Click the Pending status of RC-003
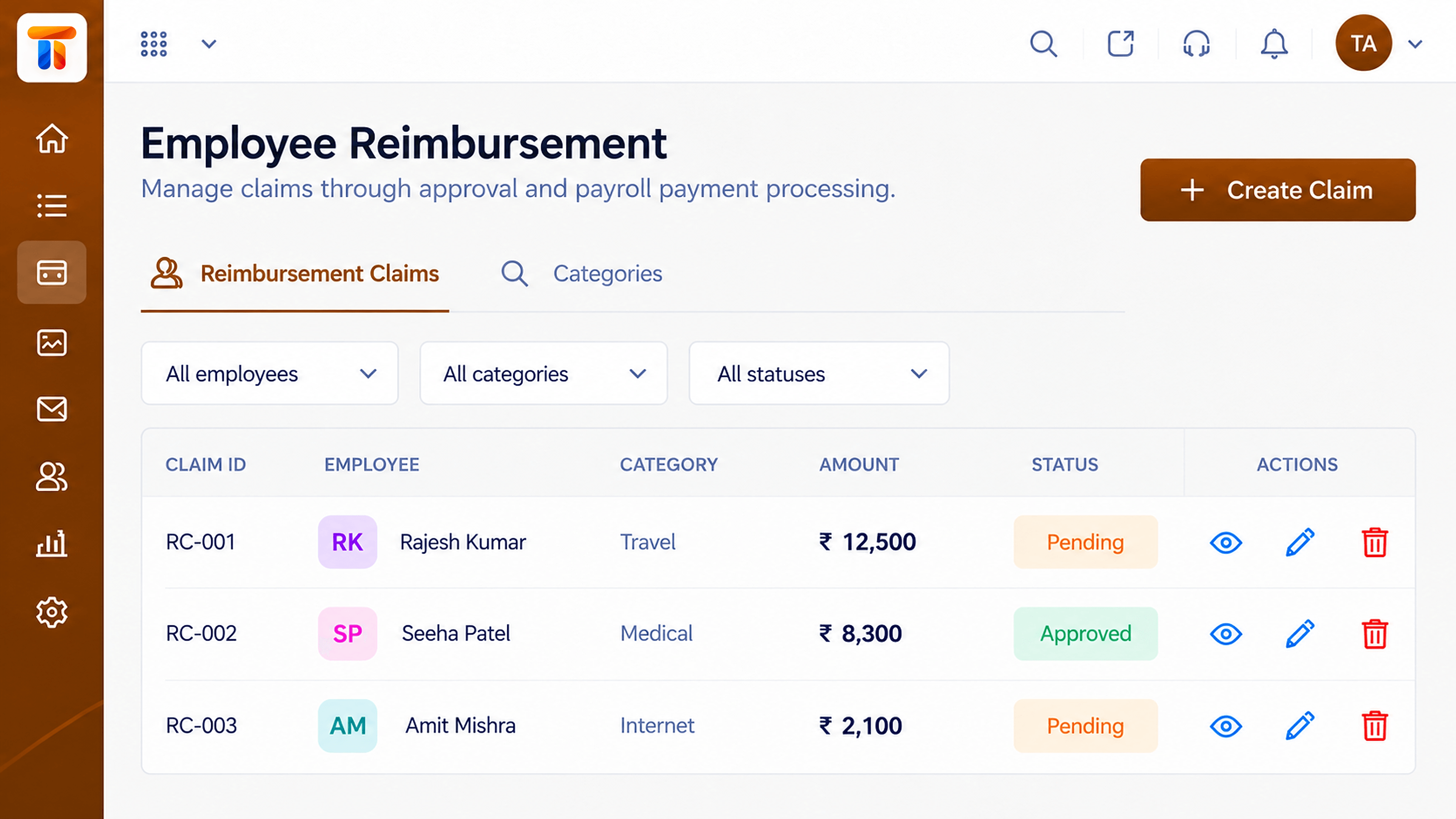This screenshot has width=1456, height=819. [x=1086, y=726]
